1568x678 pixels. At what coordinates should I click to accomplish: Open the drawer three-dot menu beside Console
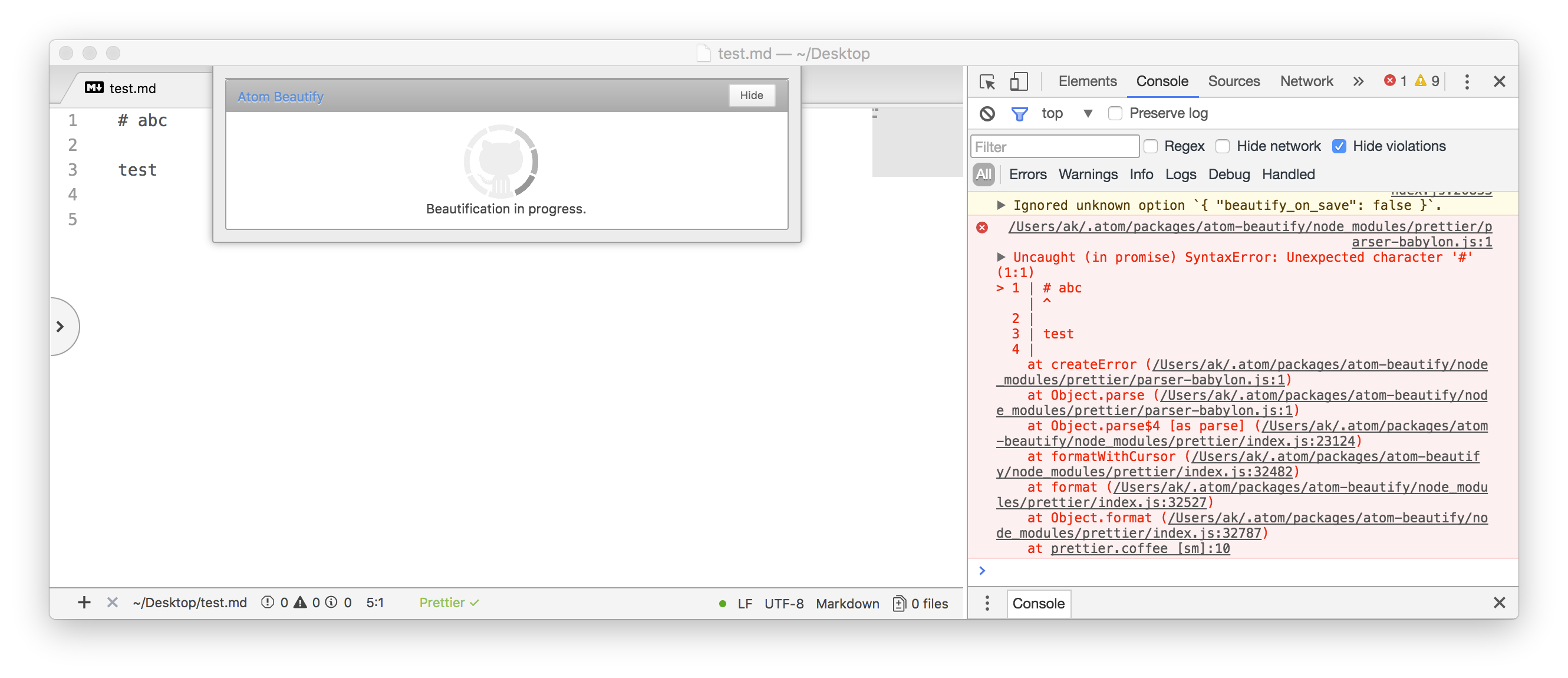click(x=987, y=603)
